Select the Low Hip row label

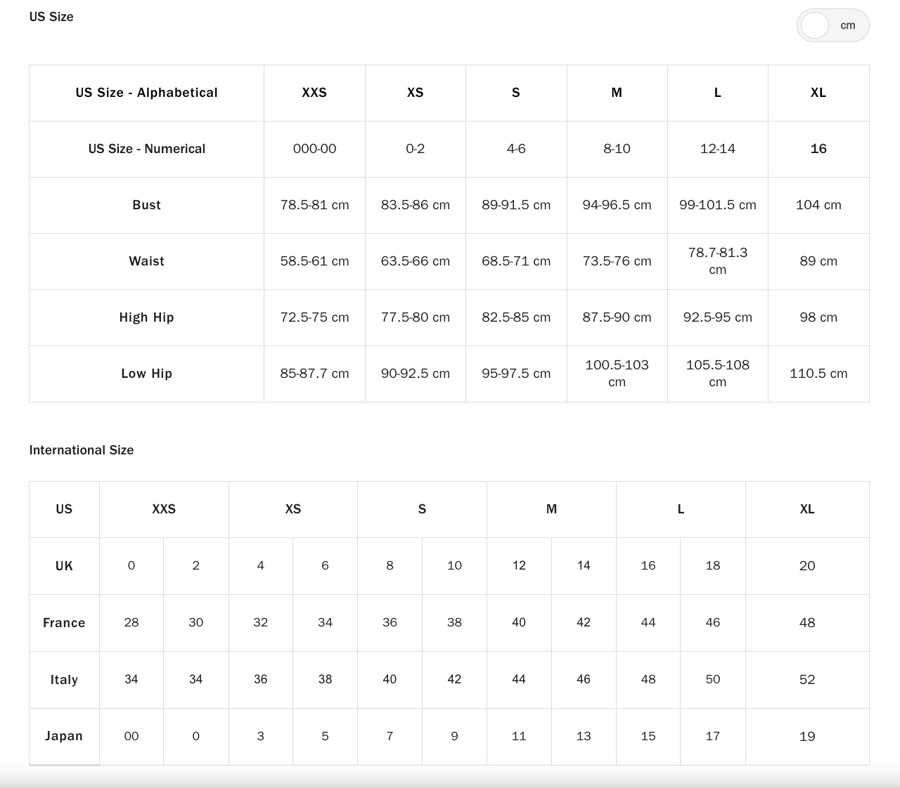146,373
